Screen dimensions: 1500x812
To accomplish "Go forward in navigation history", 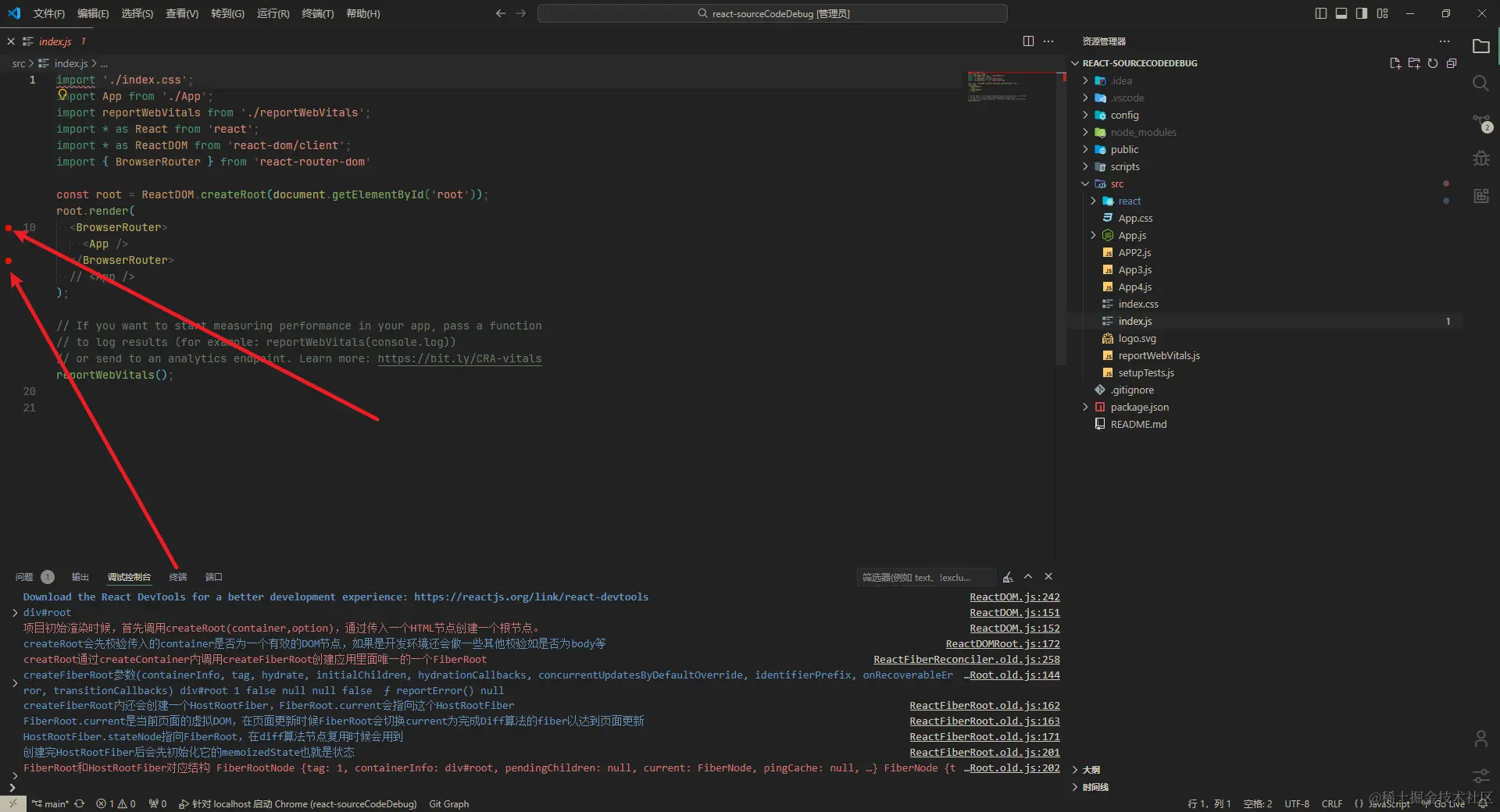I will tap(521, 13).
